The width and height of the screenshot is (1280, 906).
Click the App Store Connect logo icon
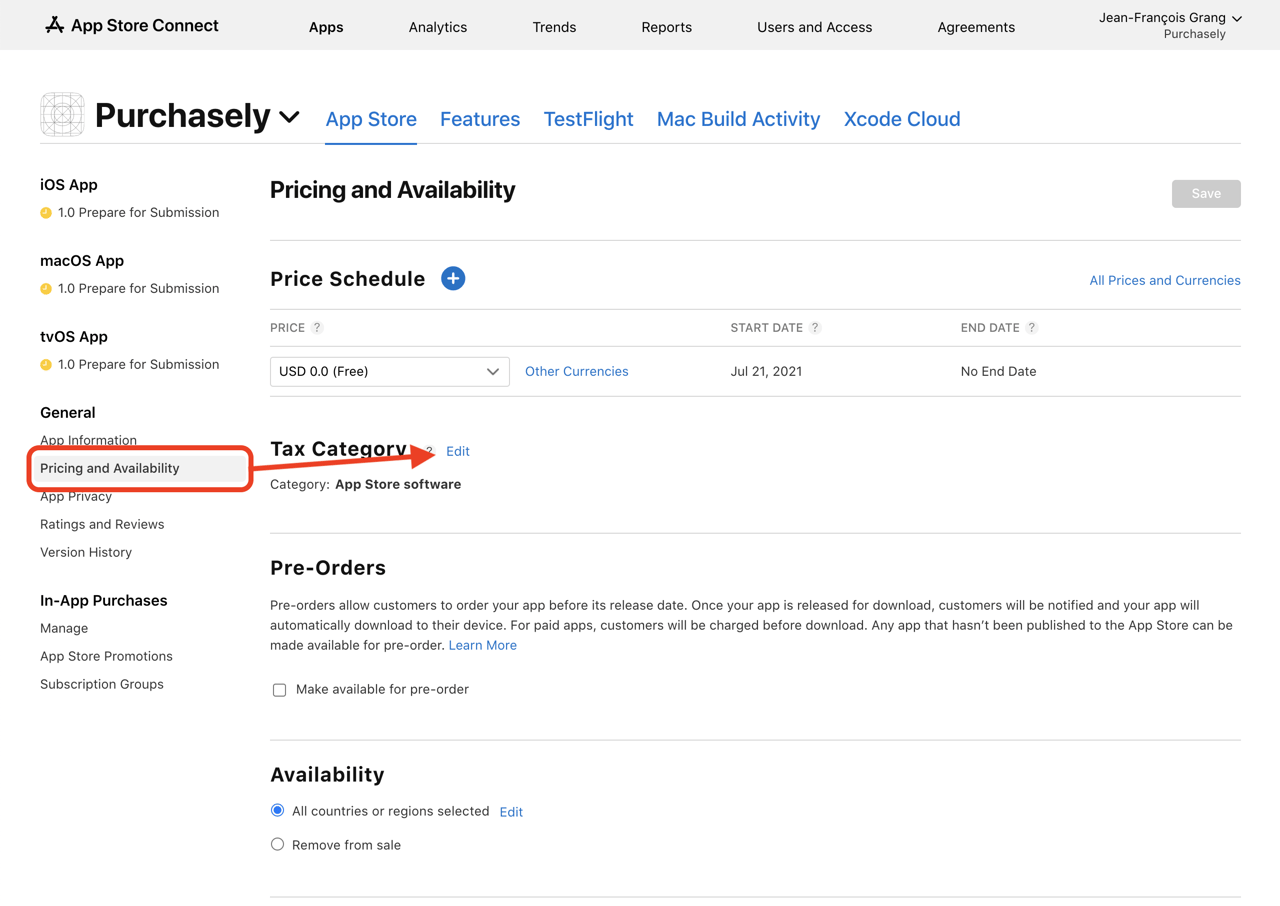pos(55,25)
